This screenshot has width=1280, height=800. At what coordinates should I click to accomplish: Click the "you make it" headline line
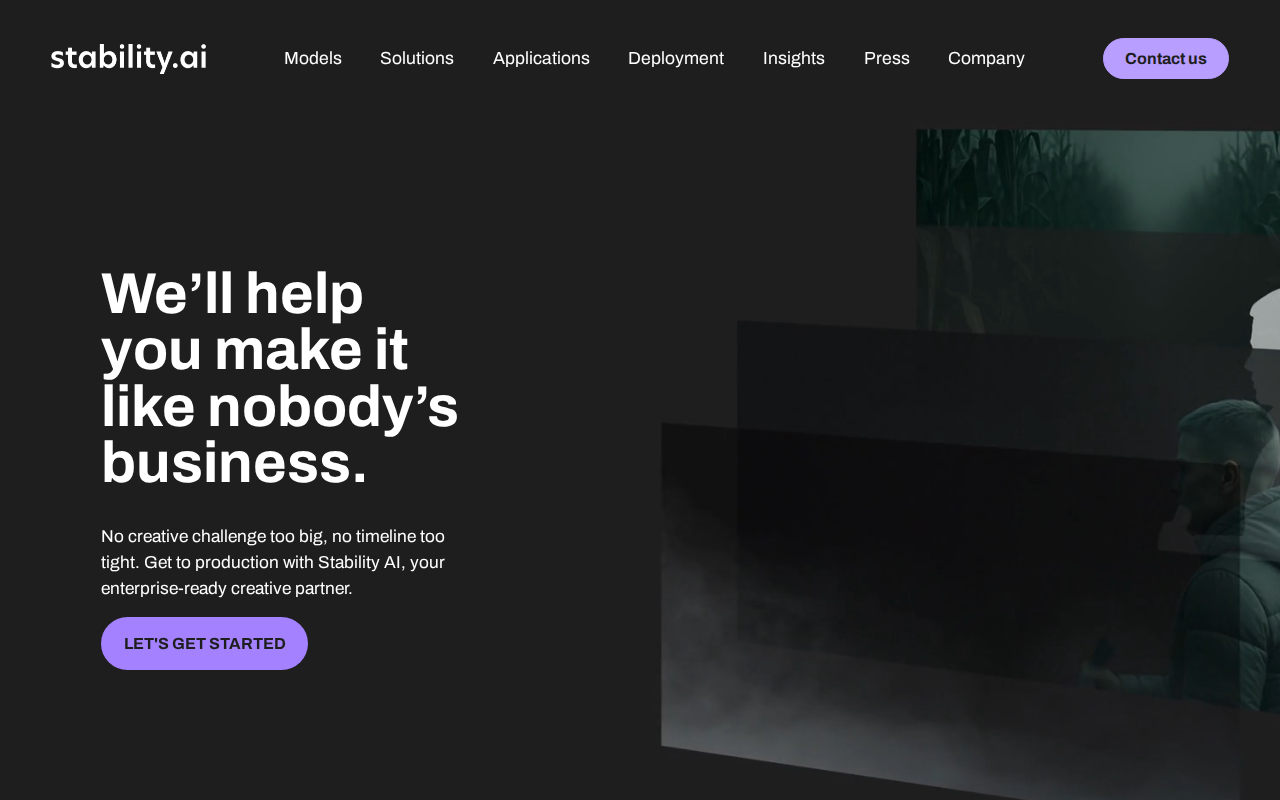click(254, 351)
